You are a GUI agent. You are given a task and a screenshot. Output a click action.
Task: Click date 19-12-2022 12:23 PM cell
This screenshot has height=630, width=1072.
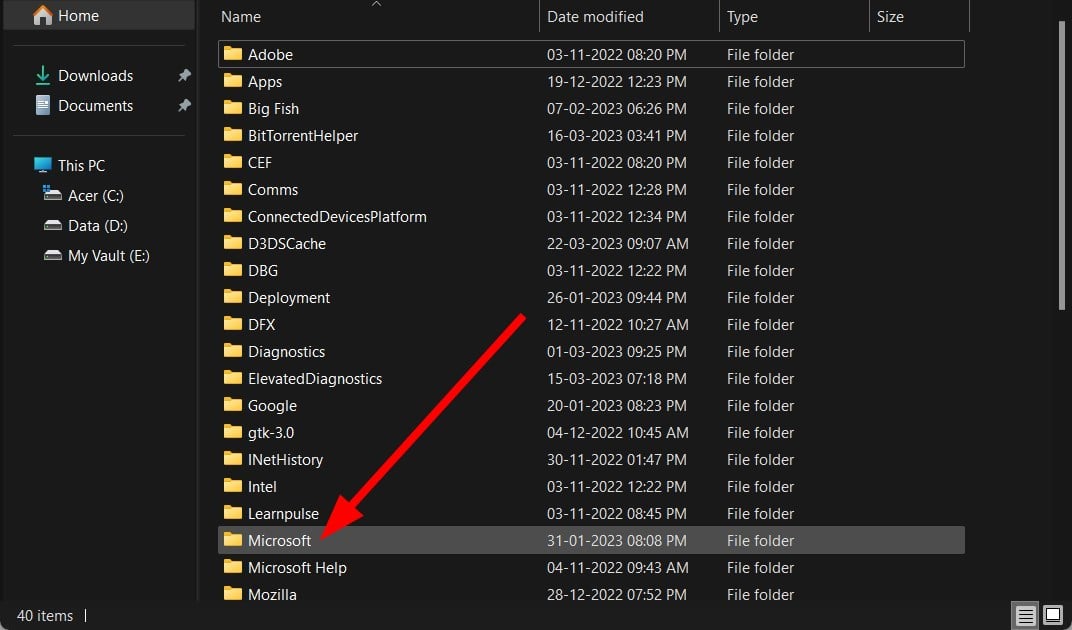click(x=617, y=82)
